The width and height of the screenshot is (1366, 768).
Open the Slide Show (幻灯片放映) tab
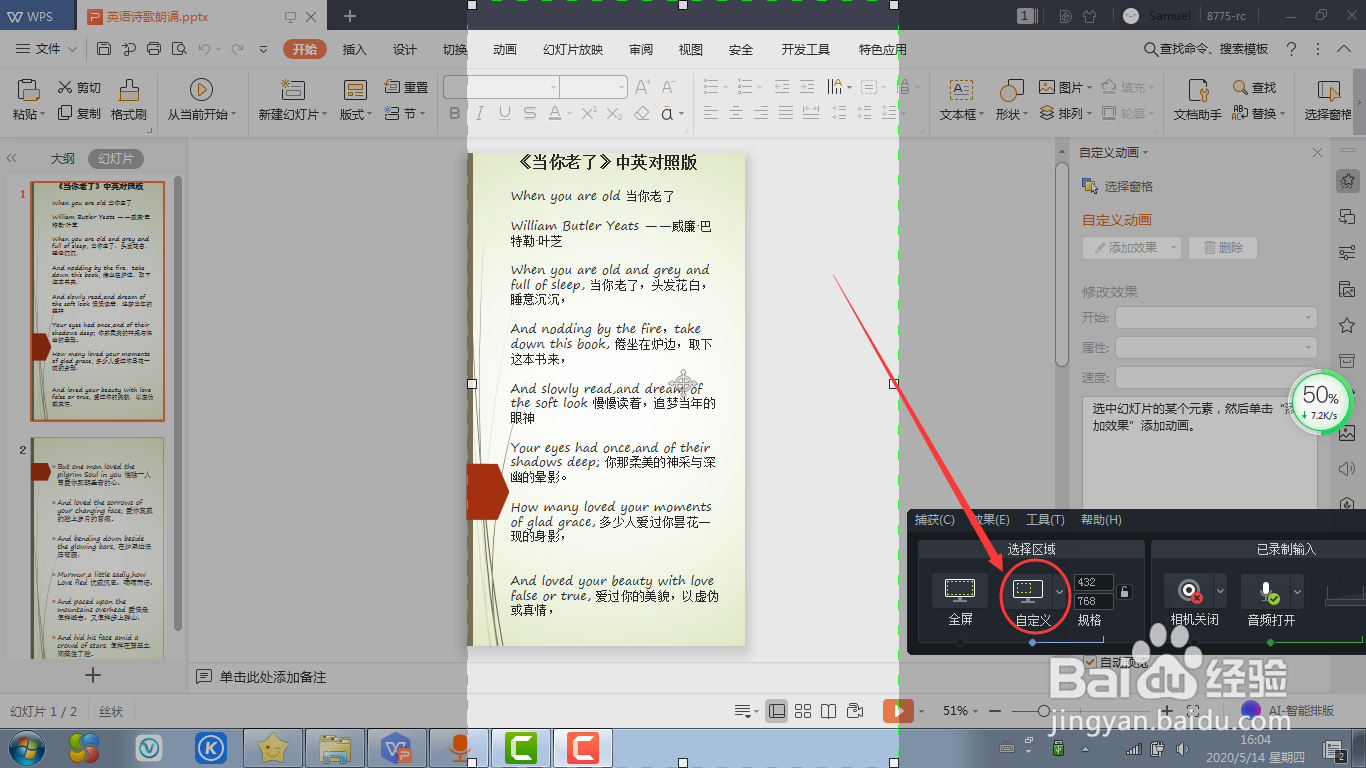click(x=573, y=49)
